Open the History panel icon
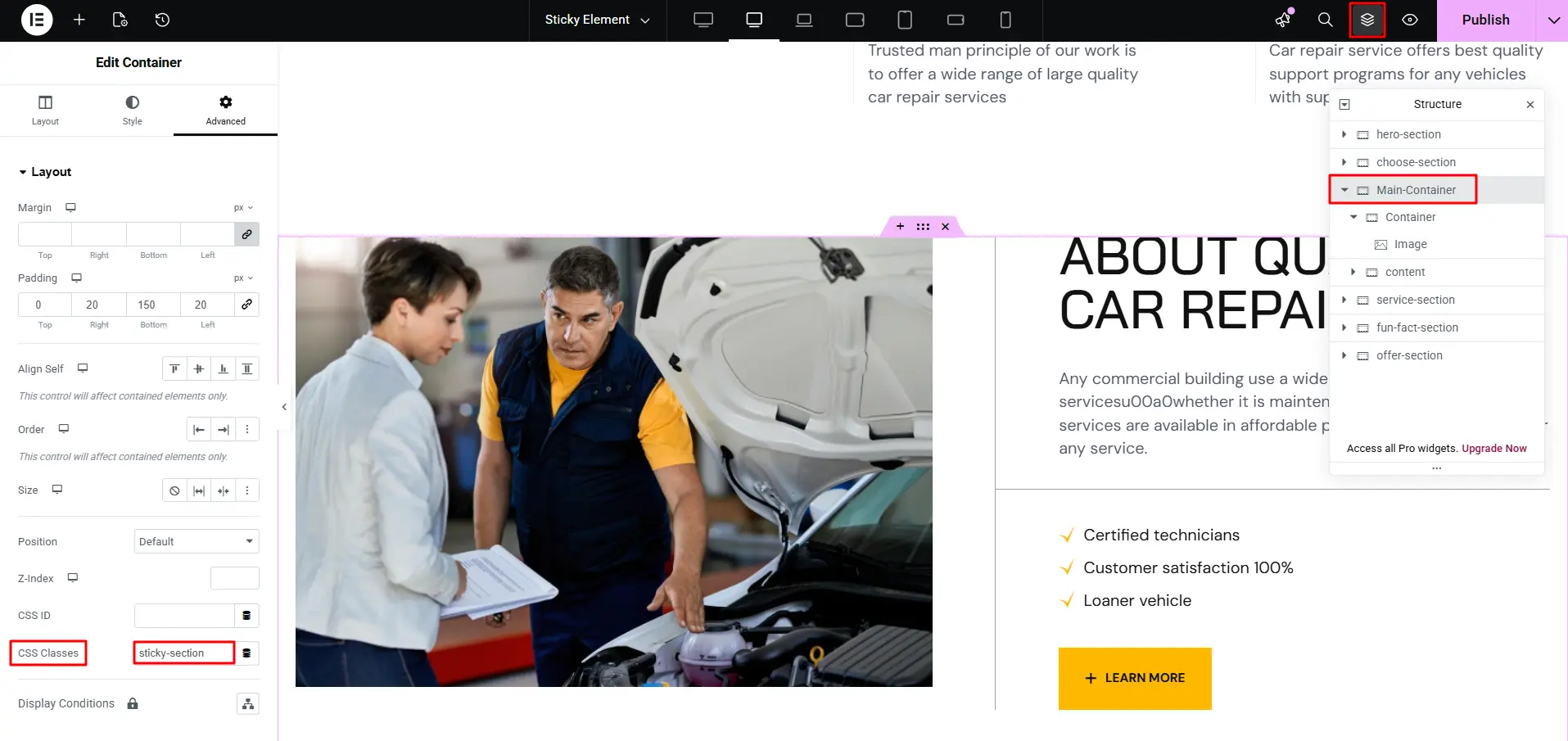This screenshot has height=741, width=1568. click(162, 20)
